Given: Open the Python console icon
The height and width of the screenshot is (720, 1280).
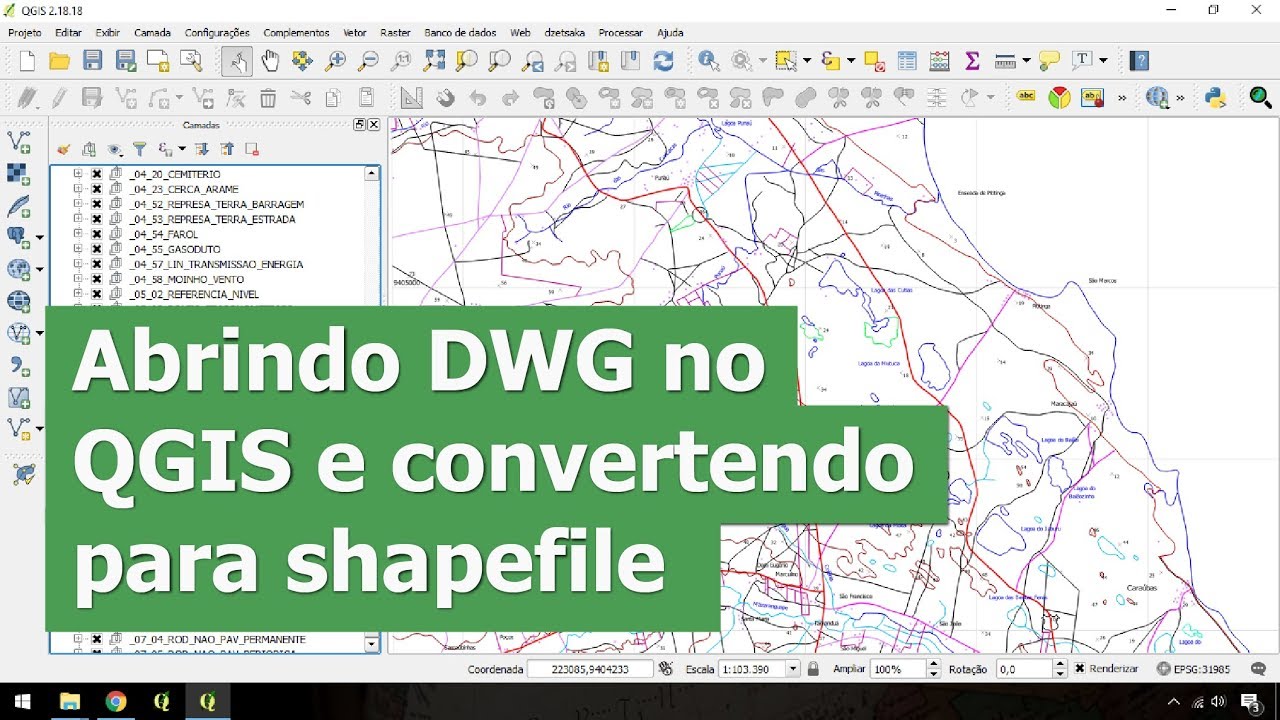Looking at the screenshot, I should coord(1216,97).
